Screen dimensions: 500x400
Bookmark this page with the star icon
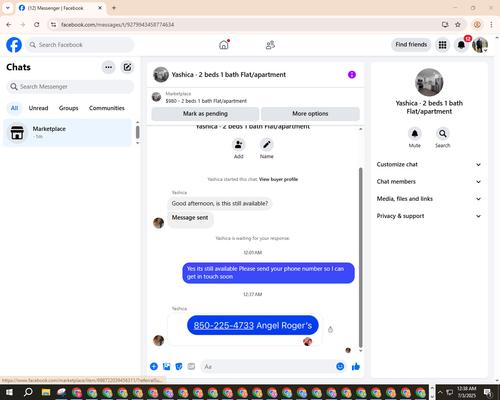pyautogui.click(x=458, y=24)
